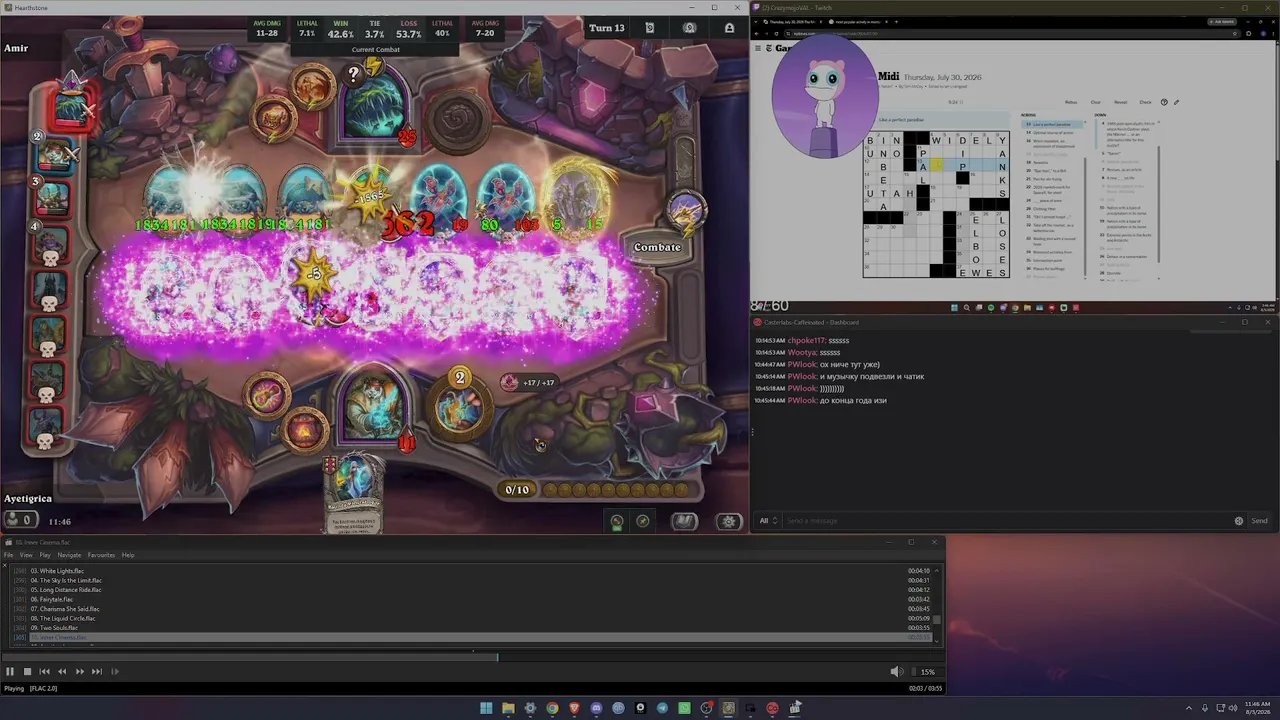Open Google Chrome from the taskbar
Viewport: 1280px width, 720px height.
point(552,708)
